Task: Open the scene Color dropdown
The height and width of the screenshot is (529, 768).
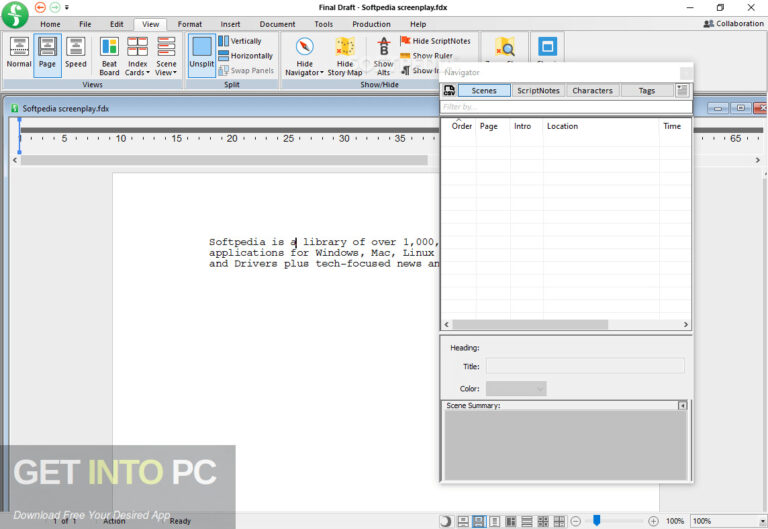Action: (516, 388)
